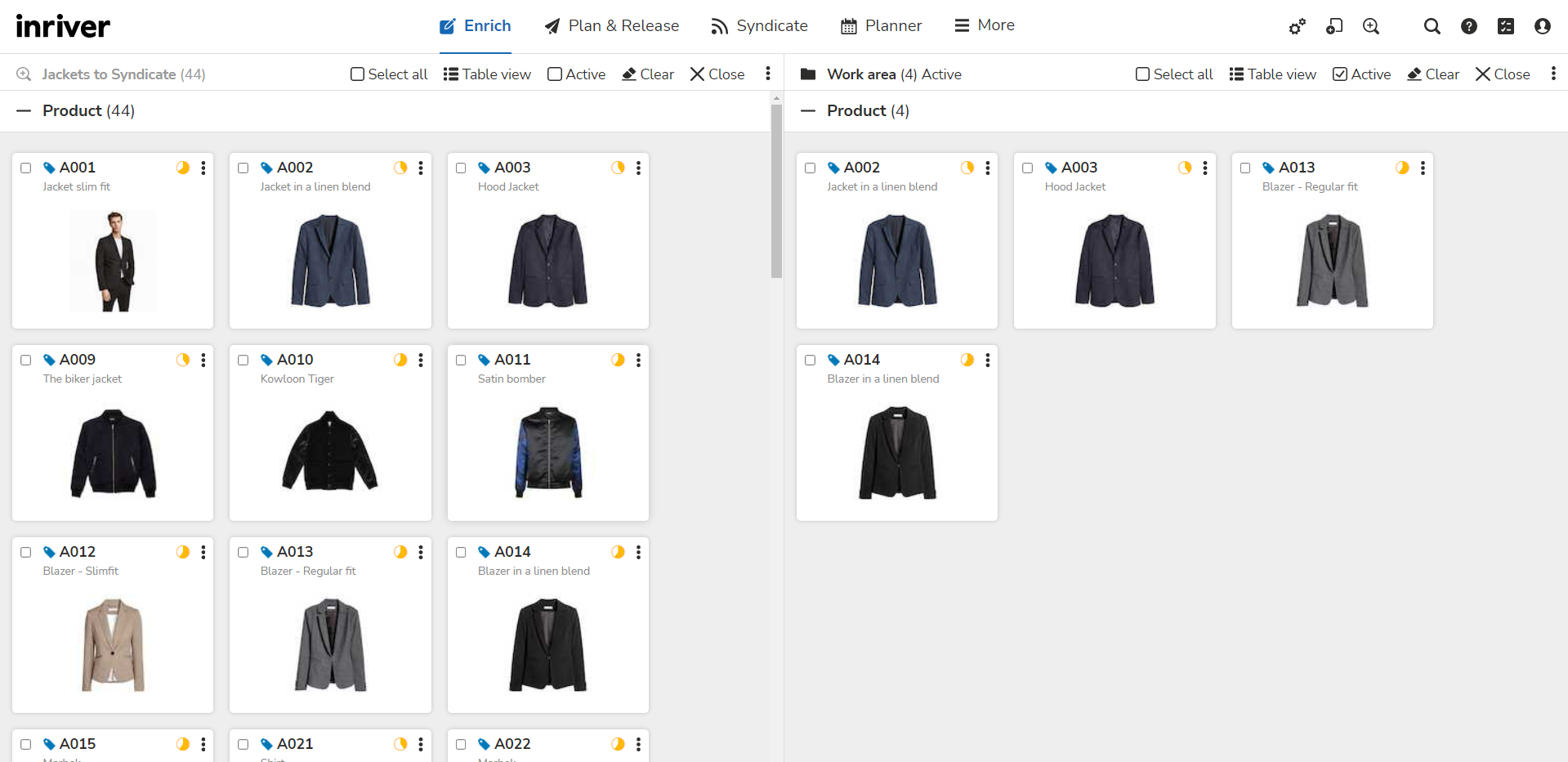Open kebab menu on left A013 card
Image resolution: width=1568 pixels, height=762 pixels.
click(421, 552)
